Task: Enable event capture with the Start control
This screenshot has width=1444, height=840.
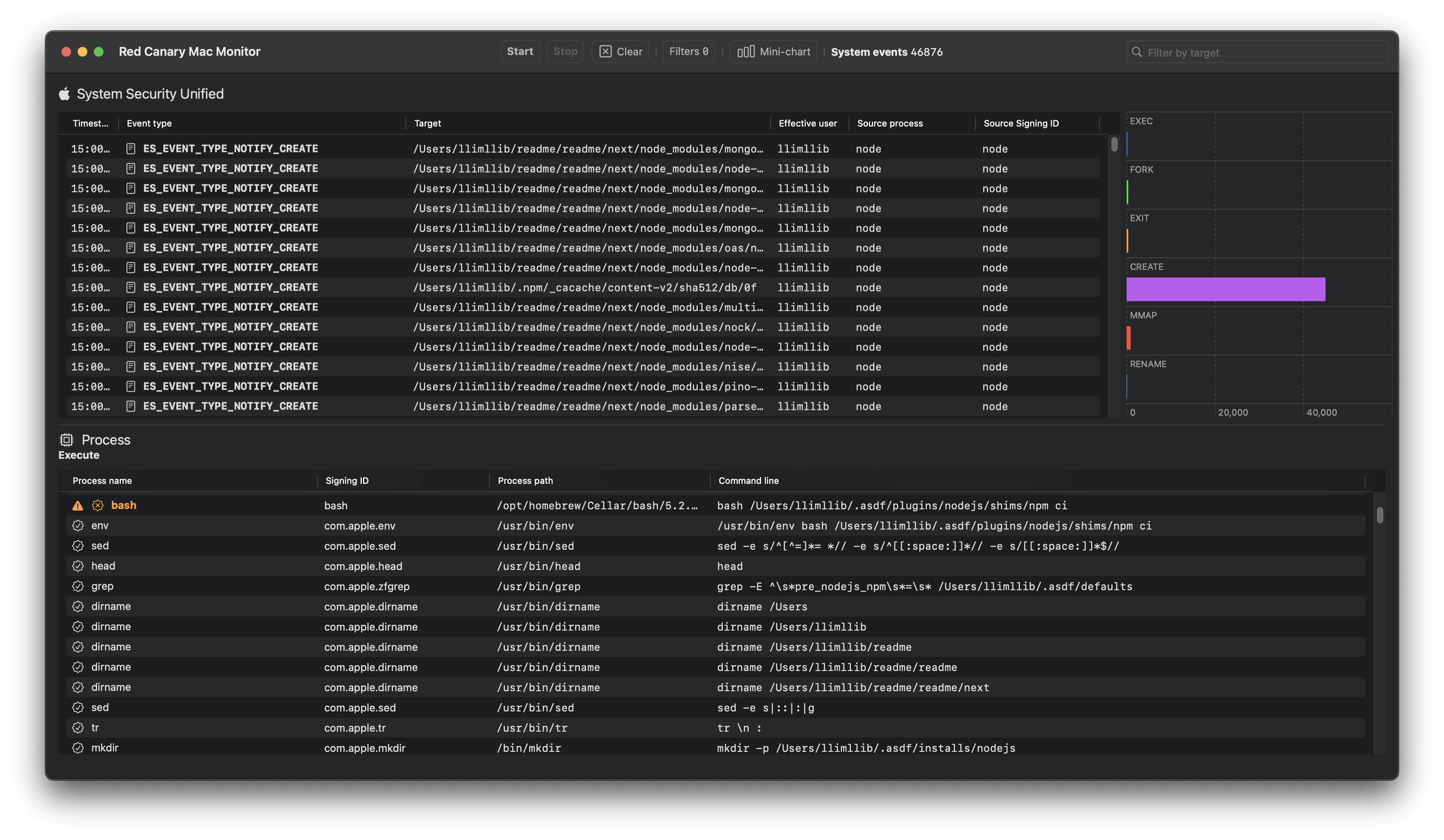Action: [519, 51]
